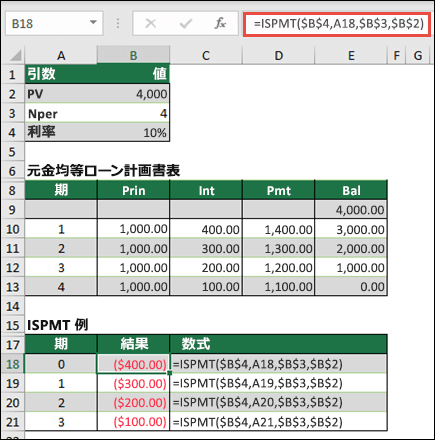Click the Enter checkmark icon in formula bar

tap(185, 23)
